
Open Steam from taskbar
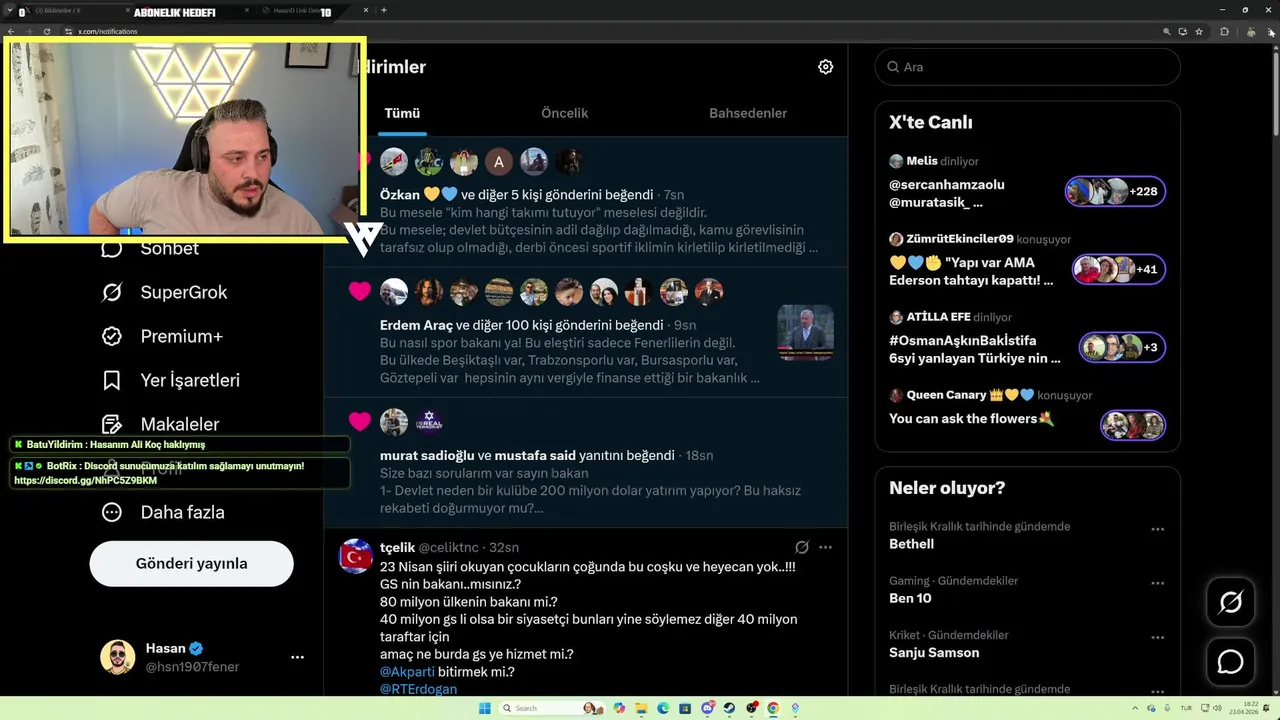729,708
